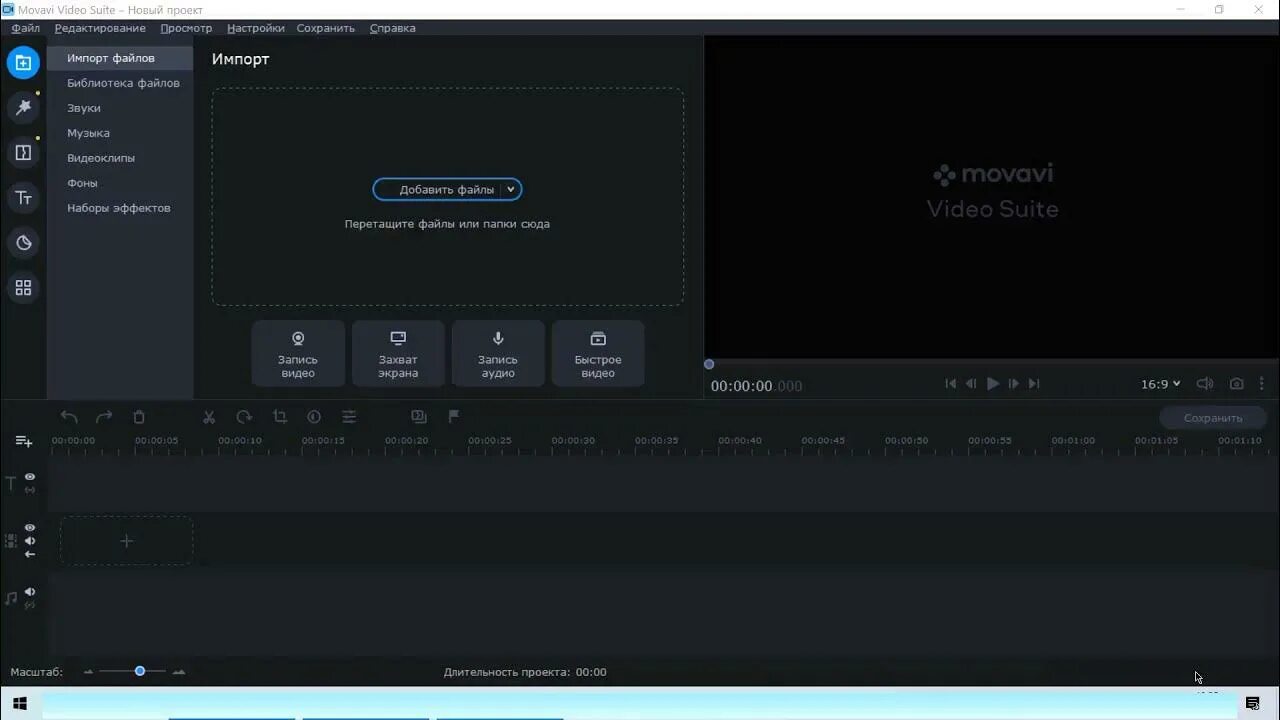Screen dimensions: 1280x720
Task: Click the Windows Start button
Action: pos(20,704)
